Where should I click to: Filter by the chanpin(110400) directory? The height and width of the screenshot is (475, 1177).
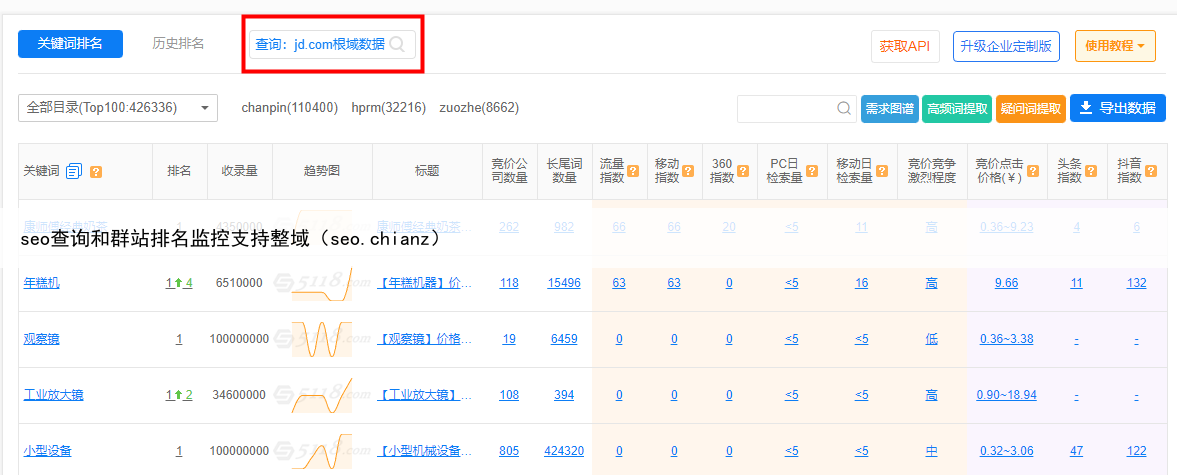289,108
